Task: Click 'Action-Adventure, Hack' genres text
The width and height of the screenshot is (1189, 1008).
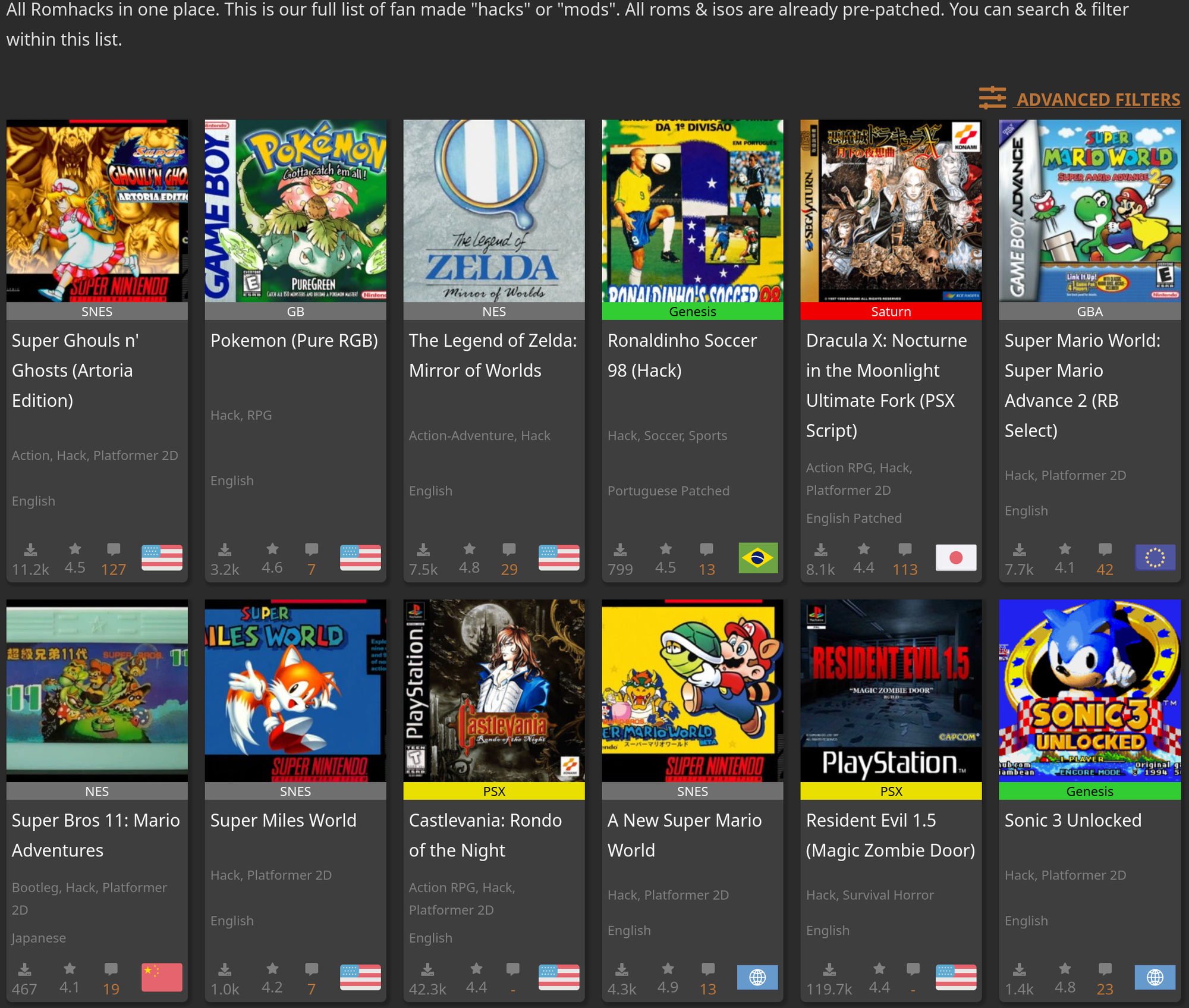Action: coord(480,435)
